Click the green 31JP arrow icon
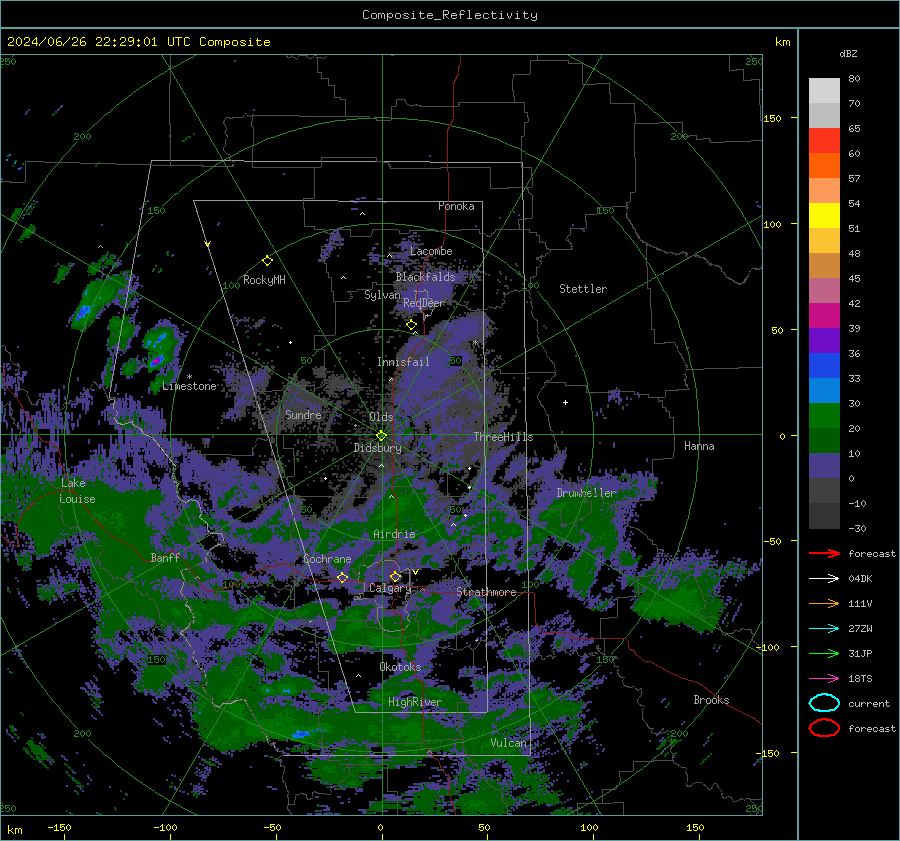The height and width of the screenshot is (841, 900). (824, 653)
